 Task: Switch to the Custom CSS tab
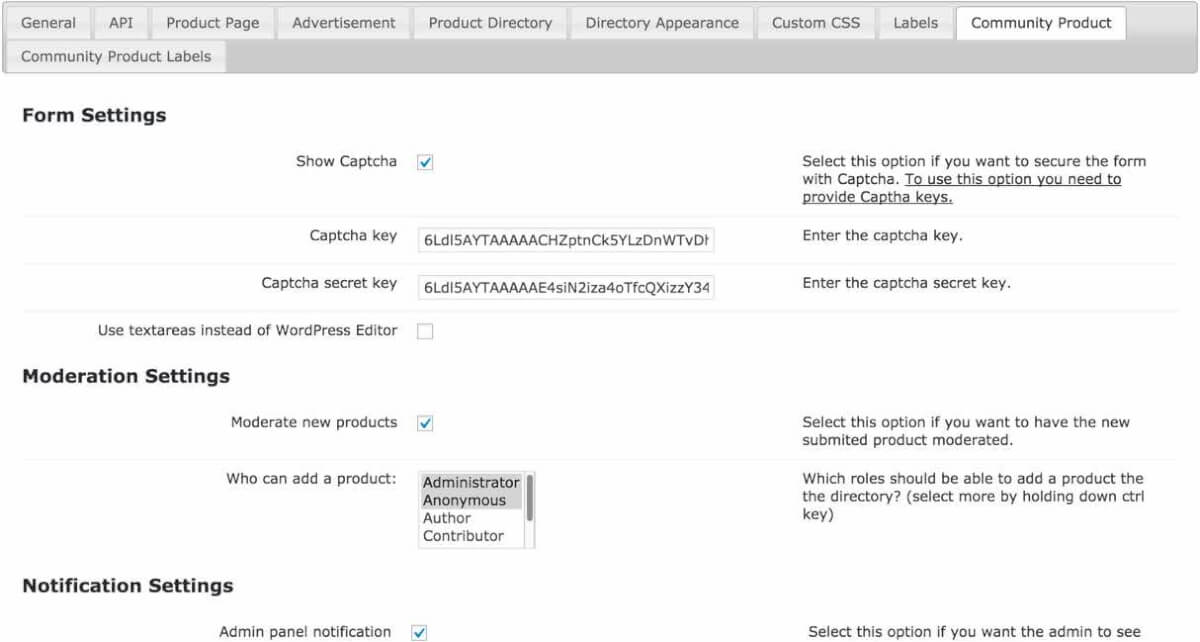click(x=816, y=23)
